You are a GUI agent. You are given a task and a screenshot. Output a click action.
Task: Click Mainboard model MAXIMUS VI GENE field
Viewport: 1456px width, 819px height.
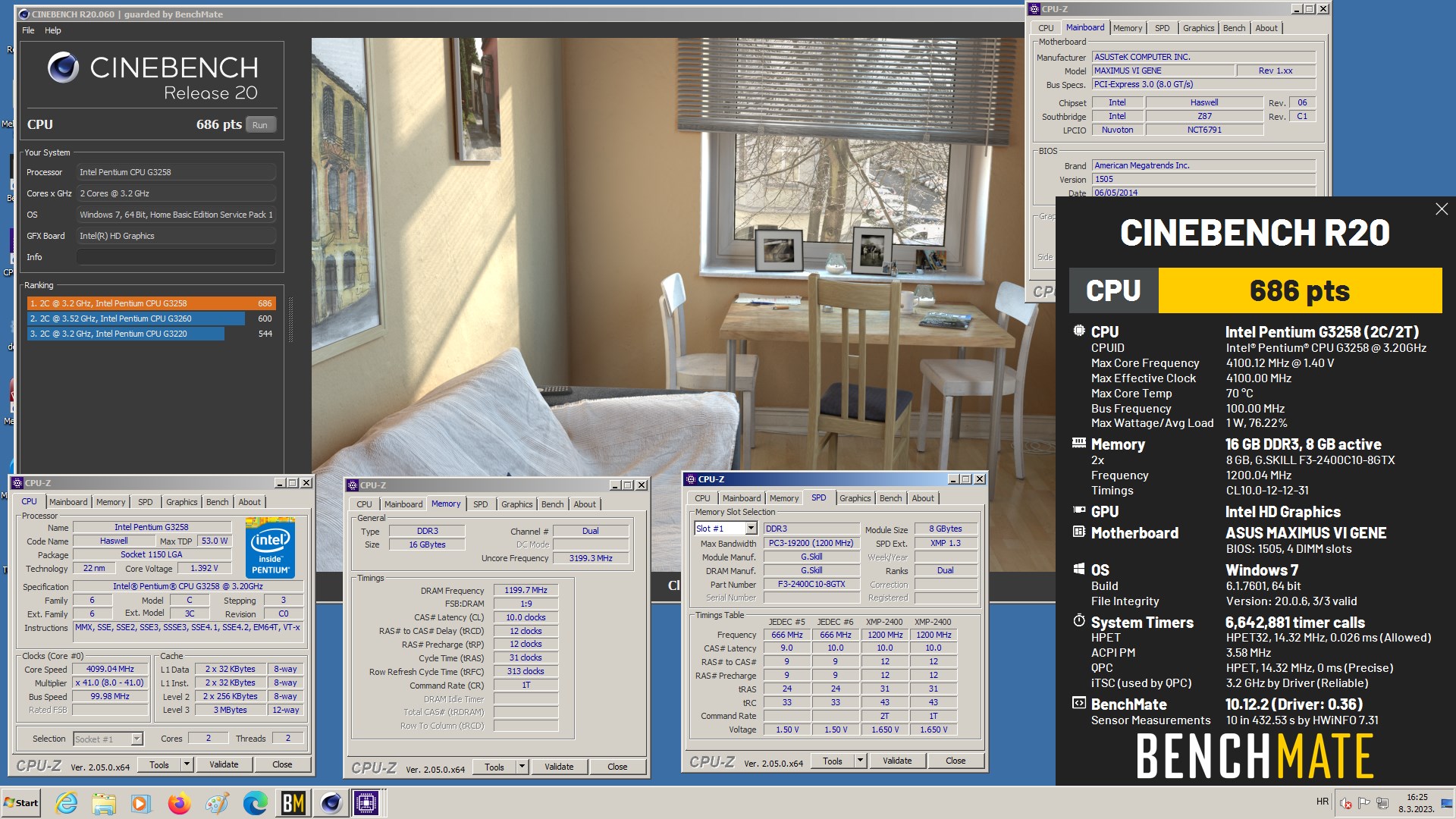tap(1163, 71)
